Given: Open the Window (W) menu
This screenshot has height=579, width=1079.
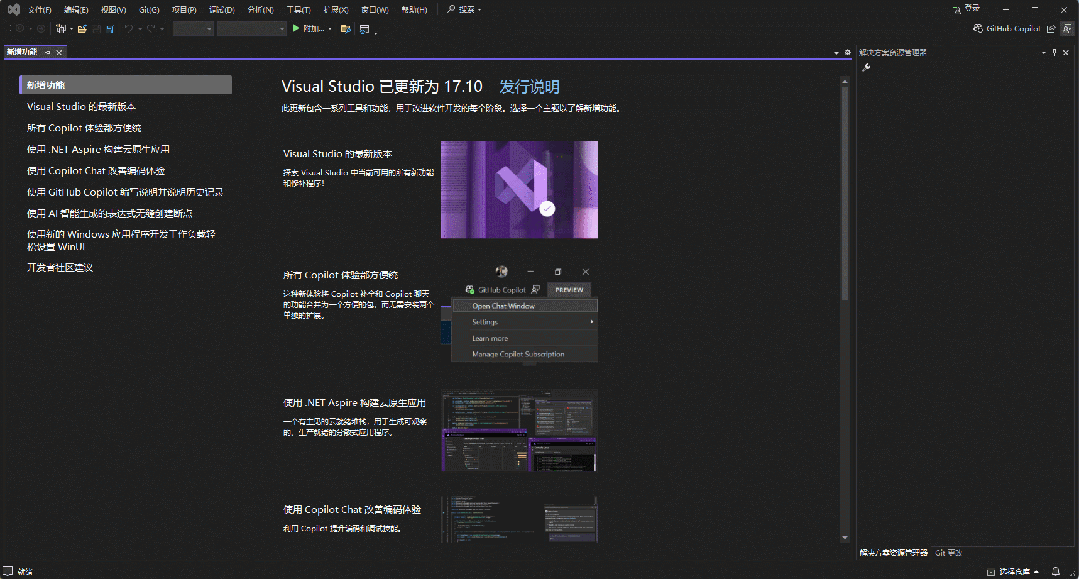Looking at the screenshot, I should pos(374,10).
